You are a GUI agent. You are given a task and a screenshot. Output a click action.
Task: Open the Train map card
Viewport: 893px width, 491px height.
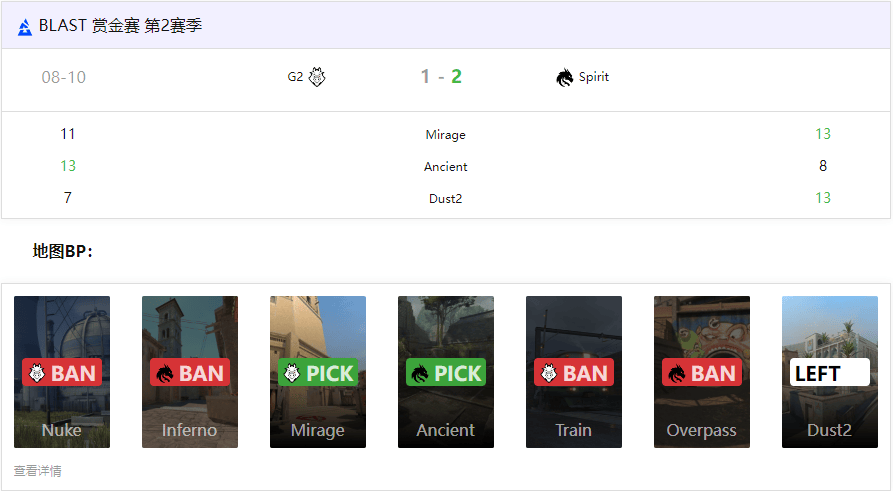(574, 372)
